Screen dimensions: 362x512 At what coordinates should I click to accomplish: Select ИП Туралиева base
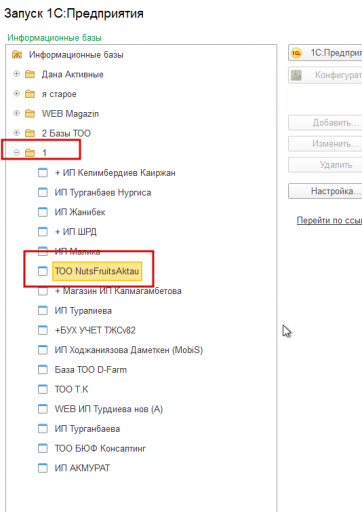coord(83,311)
